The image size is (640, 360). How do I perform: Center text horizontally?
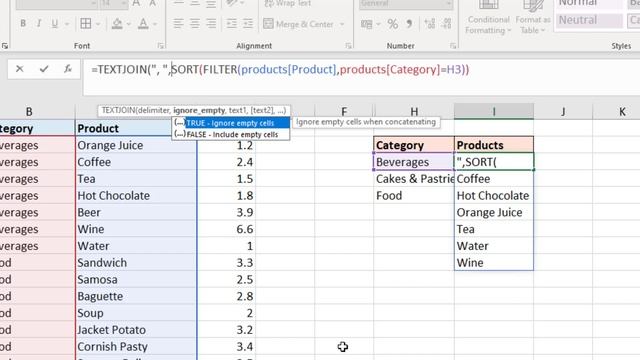tap(195, 24)
